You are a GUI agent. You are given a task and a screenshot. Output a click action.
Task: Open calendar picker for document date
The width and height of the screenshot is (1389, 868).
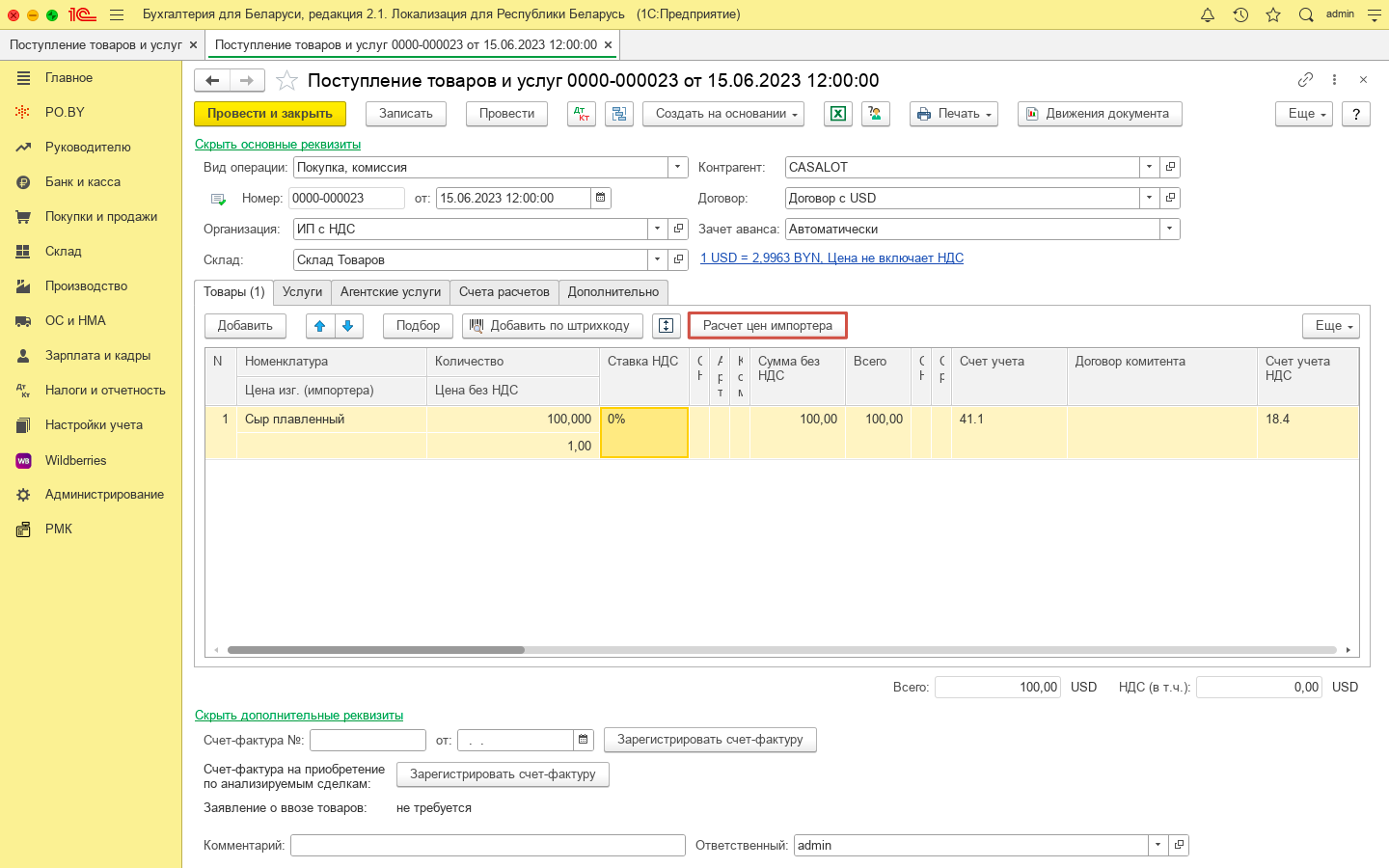(x=600, y=198)
